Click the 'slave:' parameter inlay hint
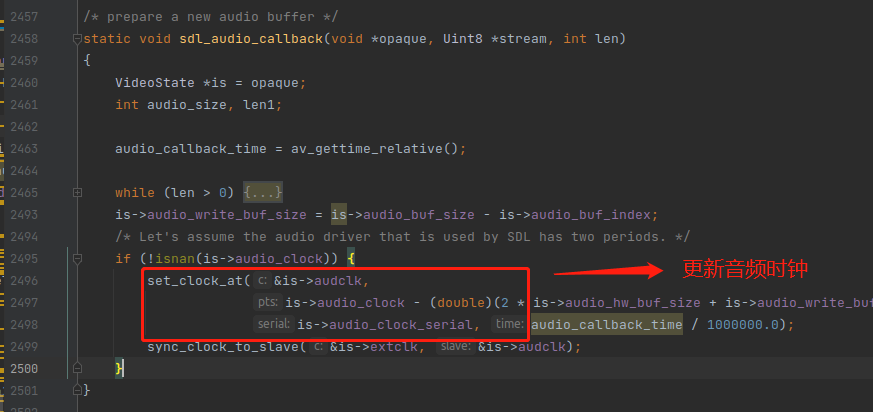The image size is (873, 412). (455, 346)
